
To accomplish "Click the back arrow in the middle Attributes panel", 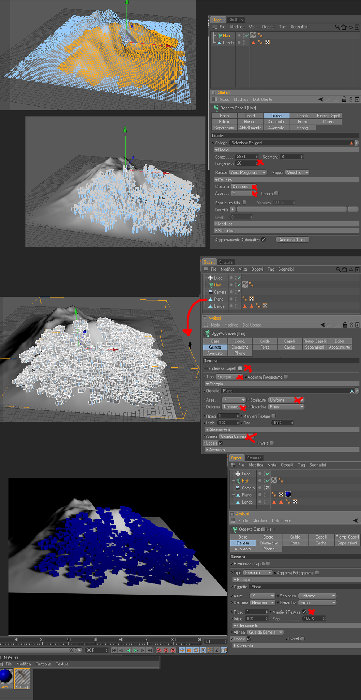I will tap(322, 325).
